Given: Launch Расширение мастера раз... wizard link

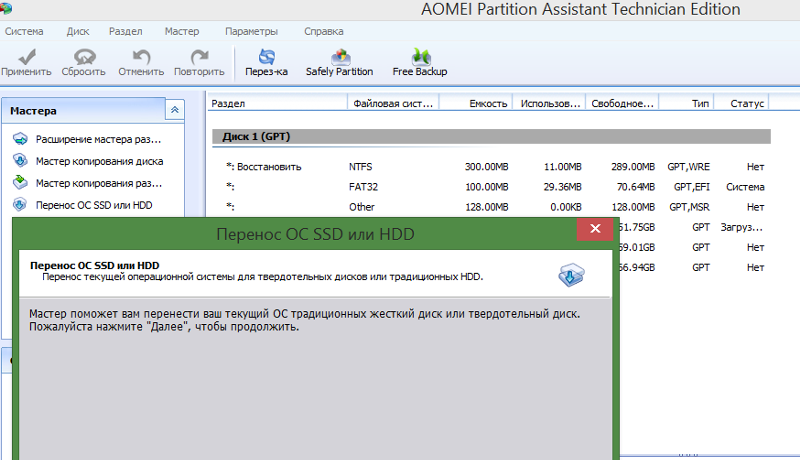Looking at the screenshot, I should (x=98, y=139).
